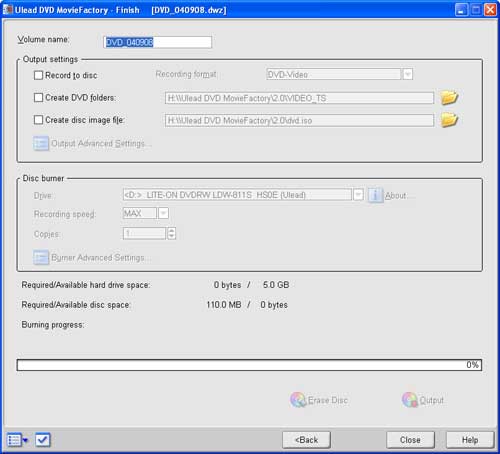Select '110.0 MB' required disc space text
Image resolution: width=500 pixels, height=454 pixels.
click(x=224, y=305)
